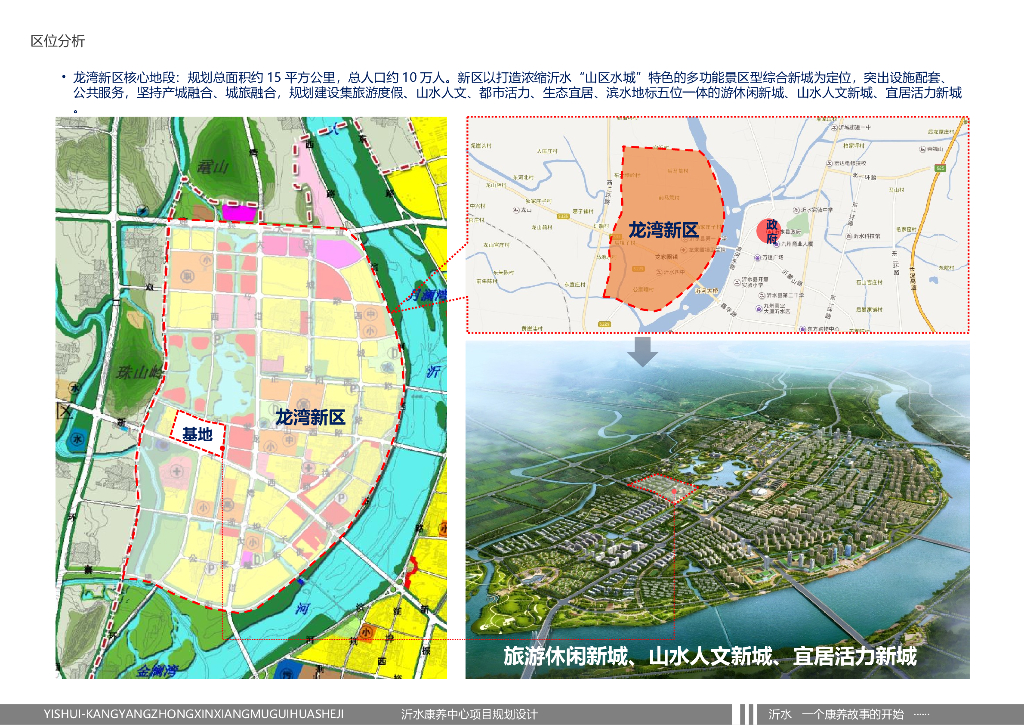Click the double vertical bar in the footer
The width and height of the screenshot is (1024, 725).
point(747,714)
